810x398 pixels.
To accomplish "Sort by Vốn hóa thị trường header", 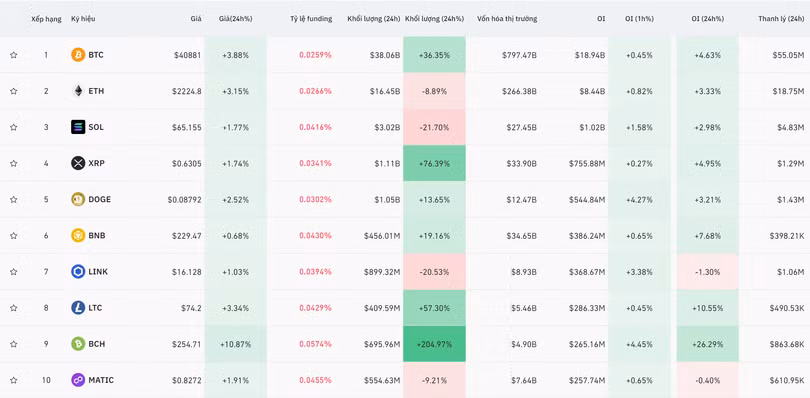I will [x=507, y=19].
